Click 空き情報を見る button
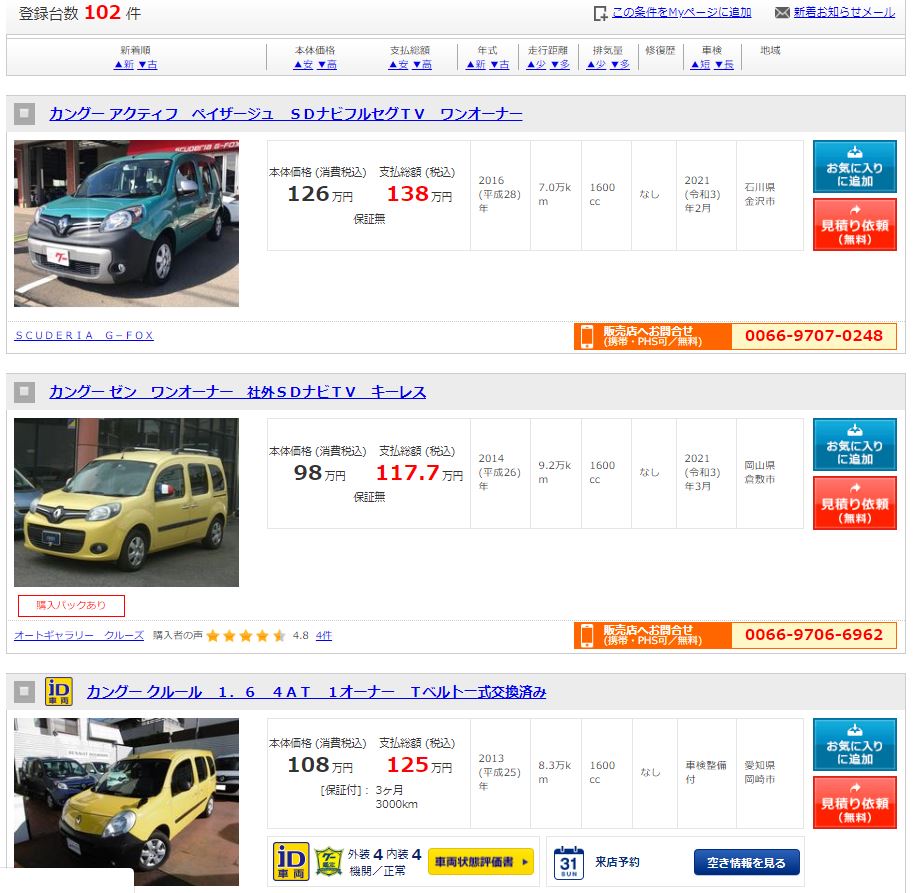 click(746, 862)
